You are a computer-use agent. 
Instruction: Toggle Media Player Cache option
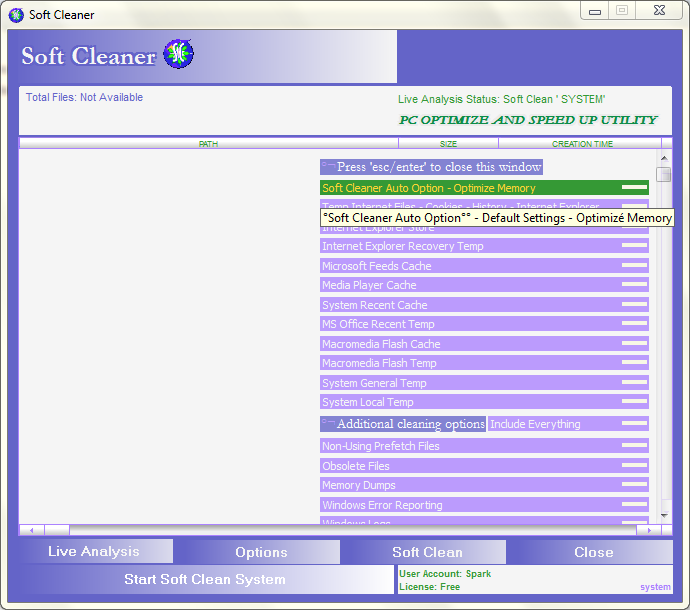[484, 285]
